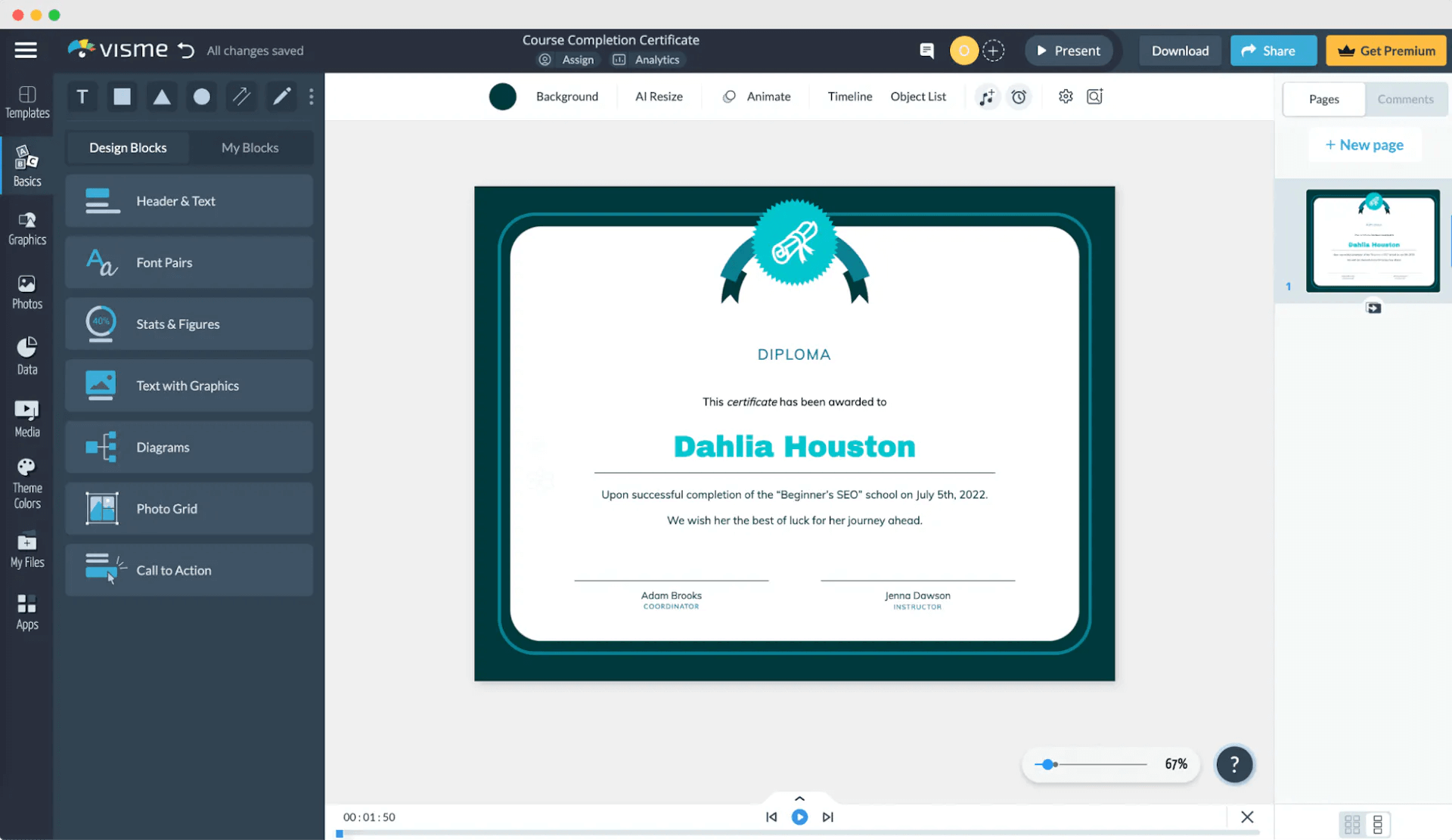Image resolution: width=1452 pixels, height=840 pixels.
Task: Select the Text tool in toolbar
Action: point(82,95)
